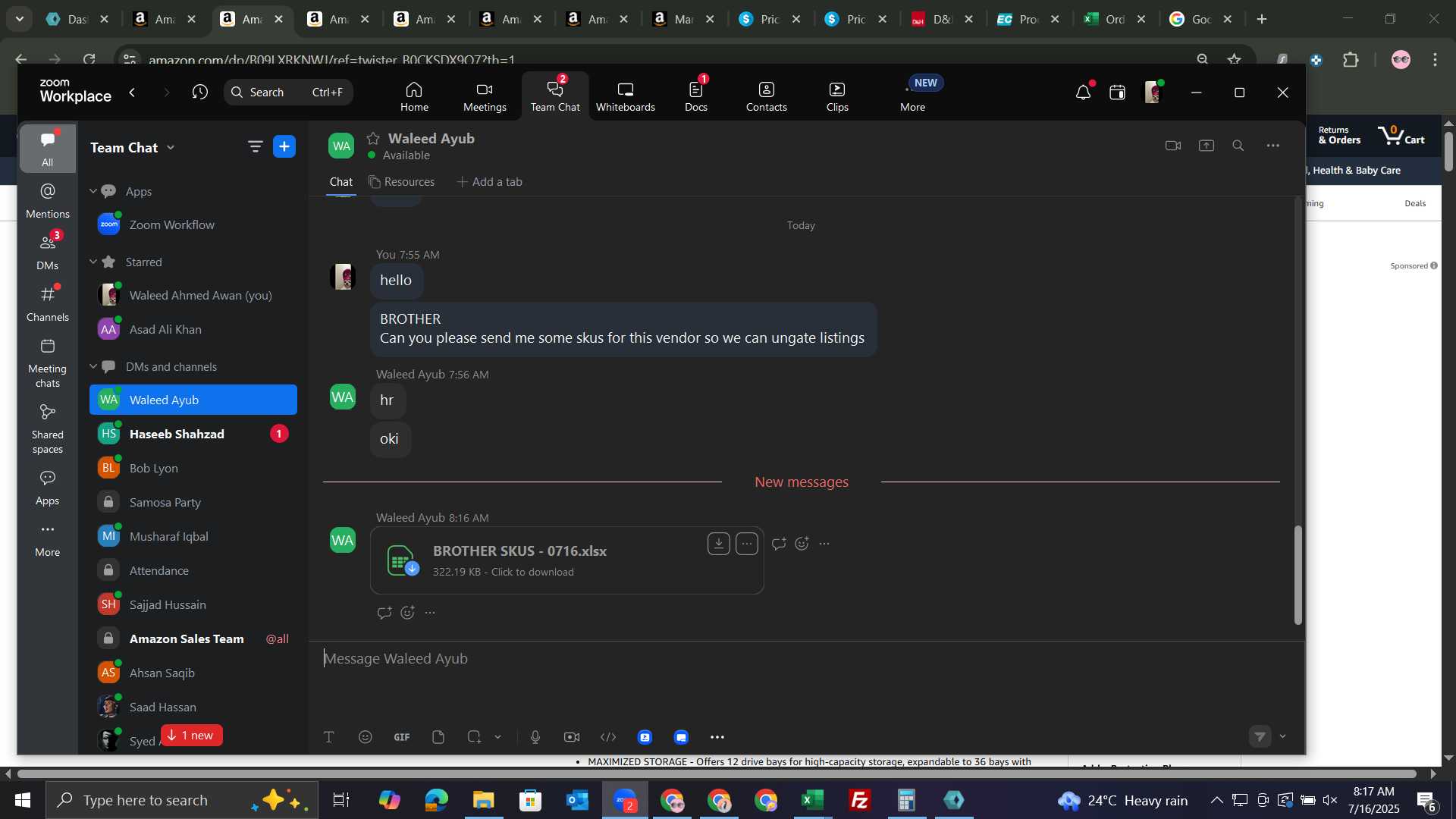Click the chat list filter icon
1456x819 pixels.
[x=255, y=146]
